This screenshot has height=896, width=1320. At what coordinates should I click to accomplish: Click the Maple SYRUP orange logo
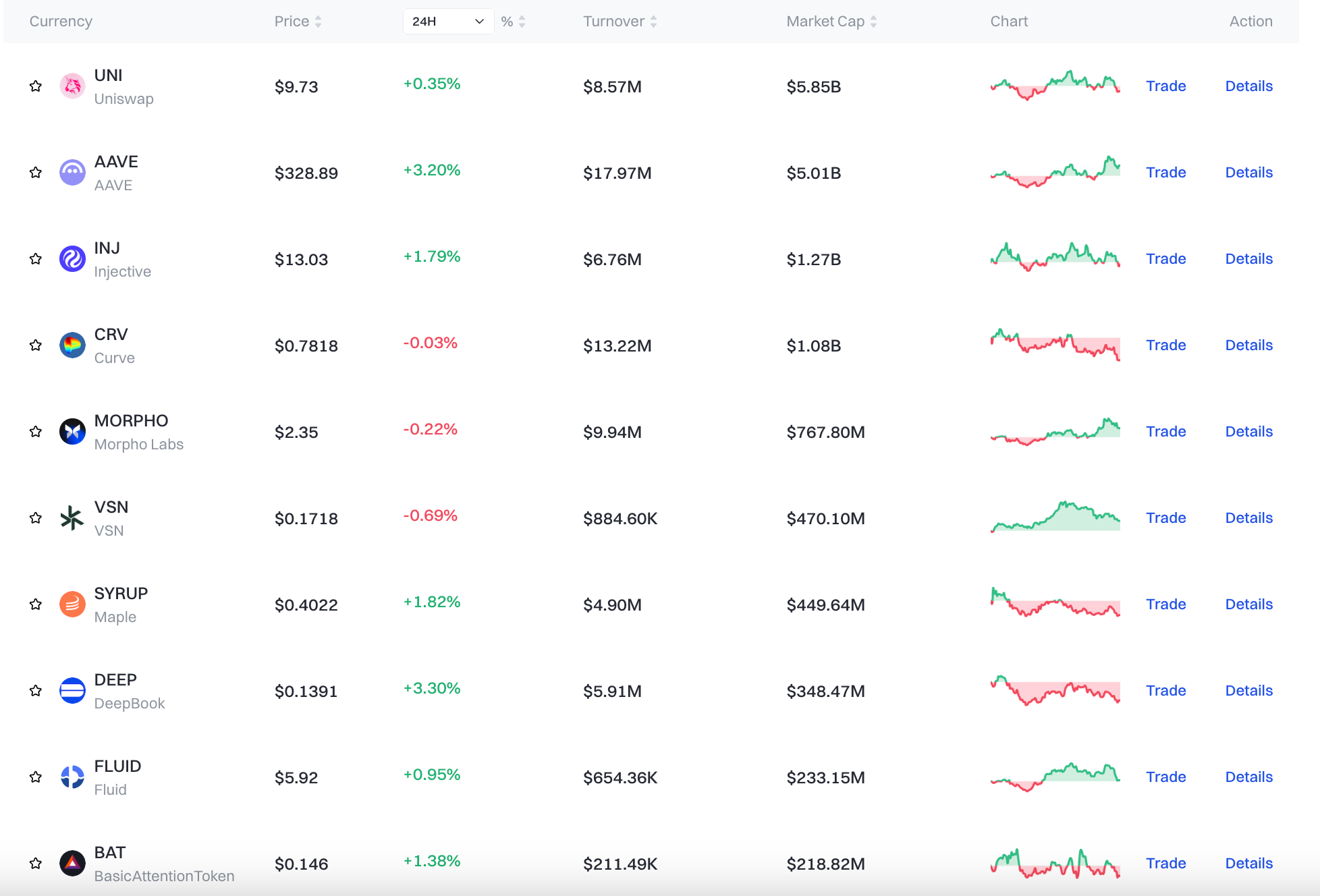(72, 605)
